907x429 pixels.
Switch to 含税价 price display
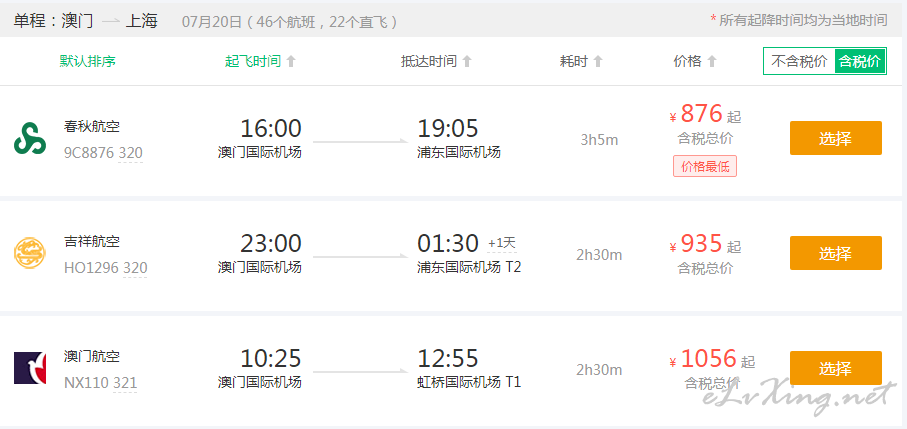click(860, 61)
